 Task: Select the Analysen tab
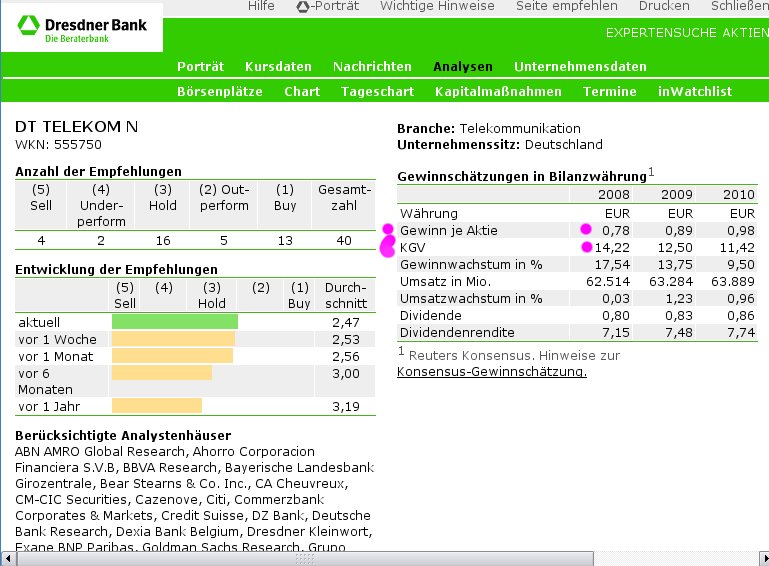coord(463,67)
